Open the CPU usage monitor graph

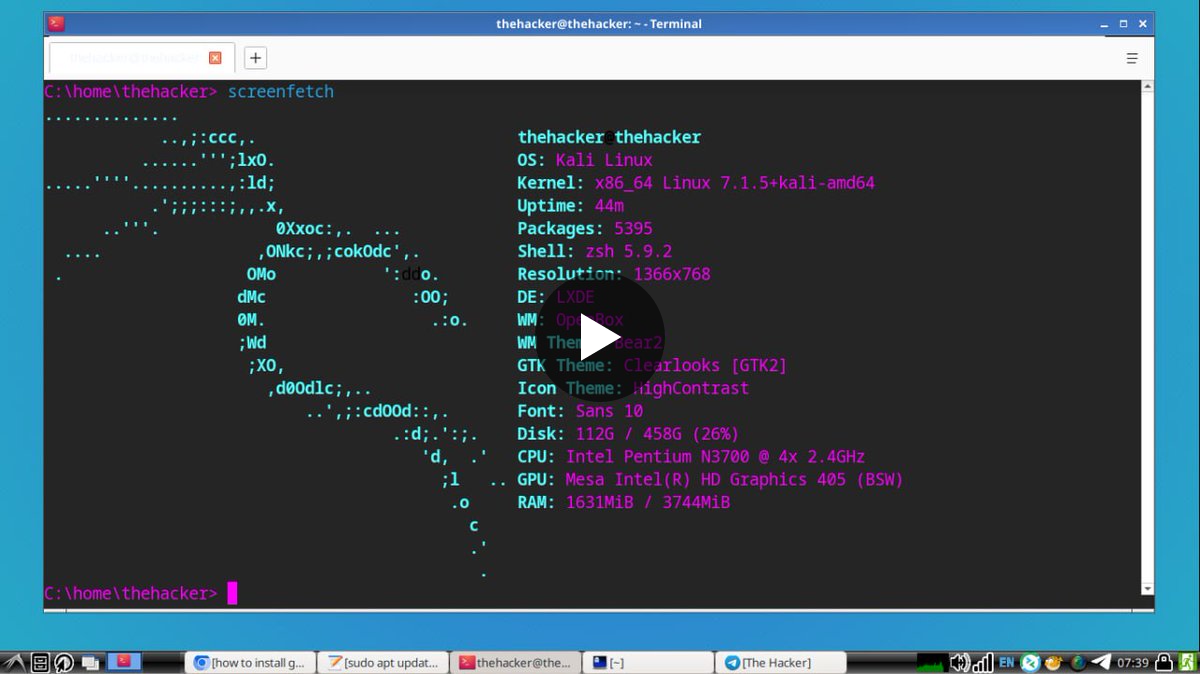(932, 662)
